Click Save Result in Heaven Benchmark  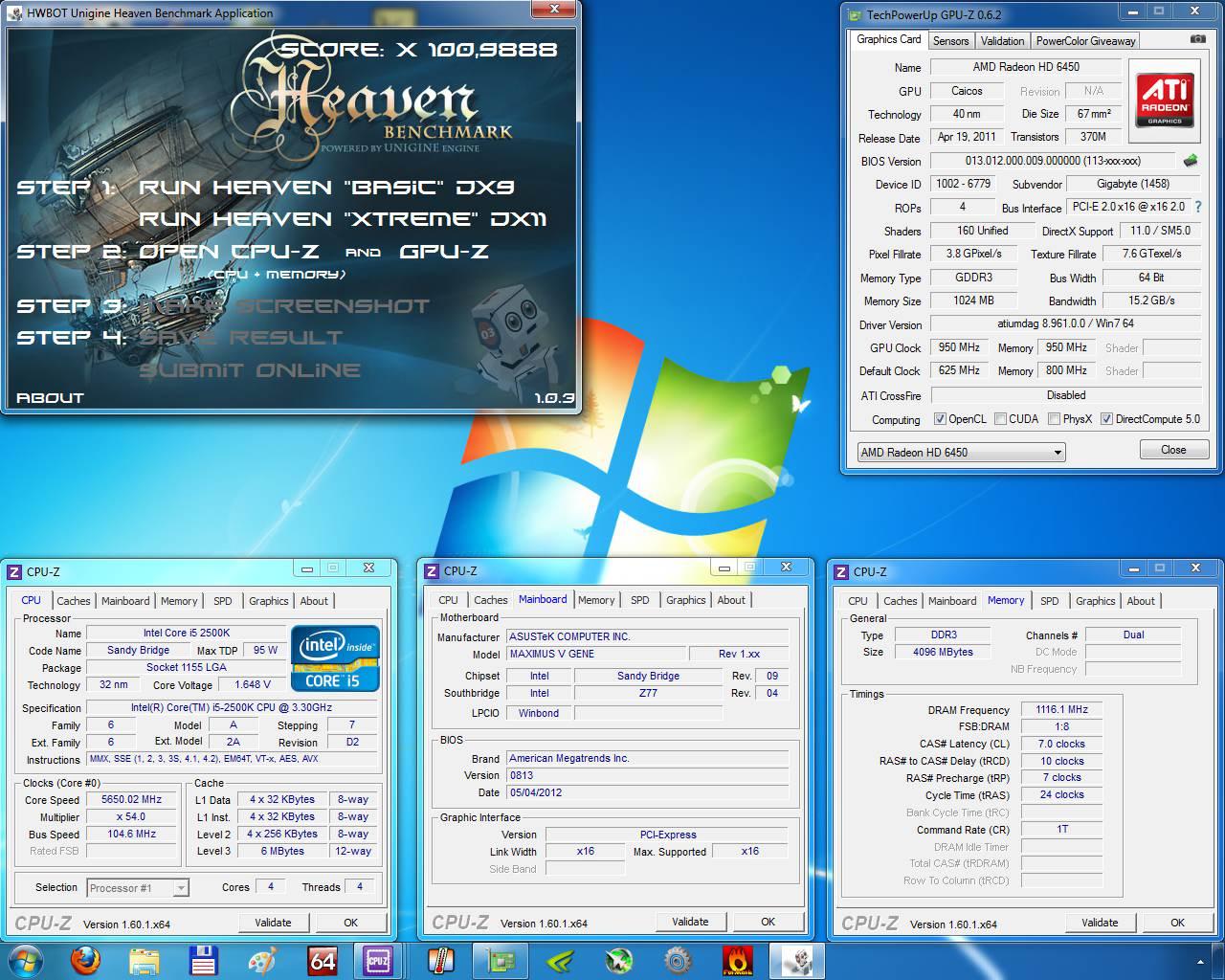pos(240,338)
